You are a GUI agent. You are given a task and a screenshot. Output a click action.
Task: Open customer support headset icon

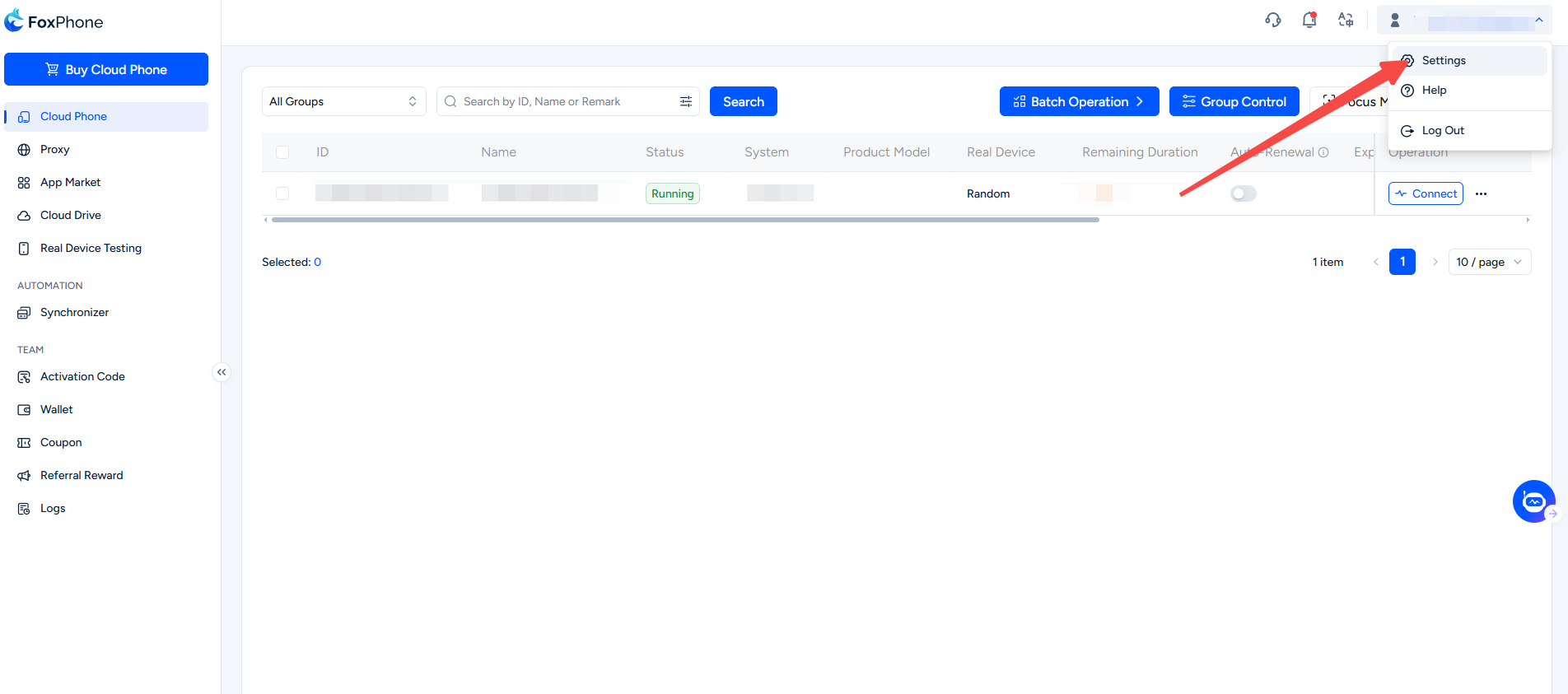pos(1273,20)
